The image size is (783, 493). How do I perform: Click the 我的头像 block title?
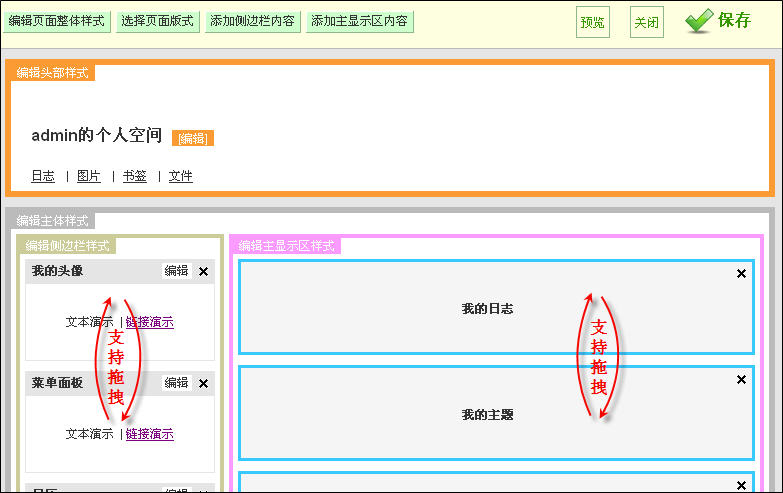coord(57,271)
